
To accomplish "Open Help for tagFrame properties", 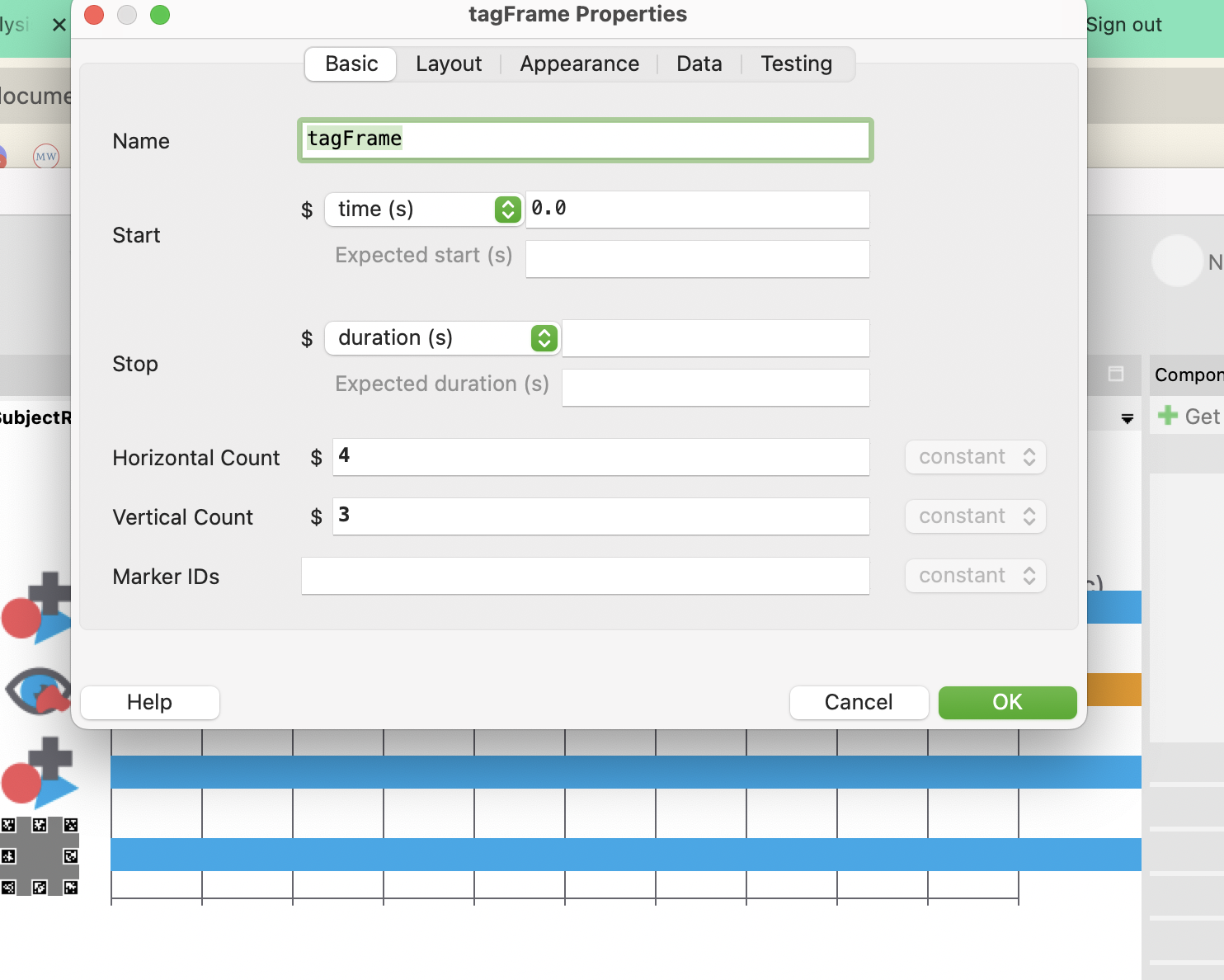I will pyautogui.click(x=149, y=702).
